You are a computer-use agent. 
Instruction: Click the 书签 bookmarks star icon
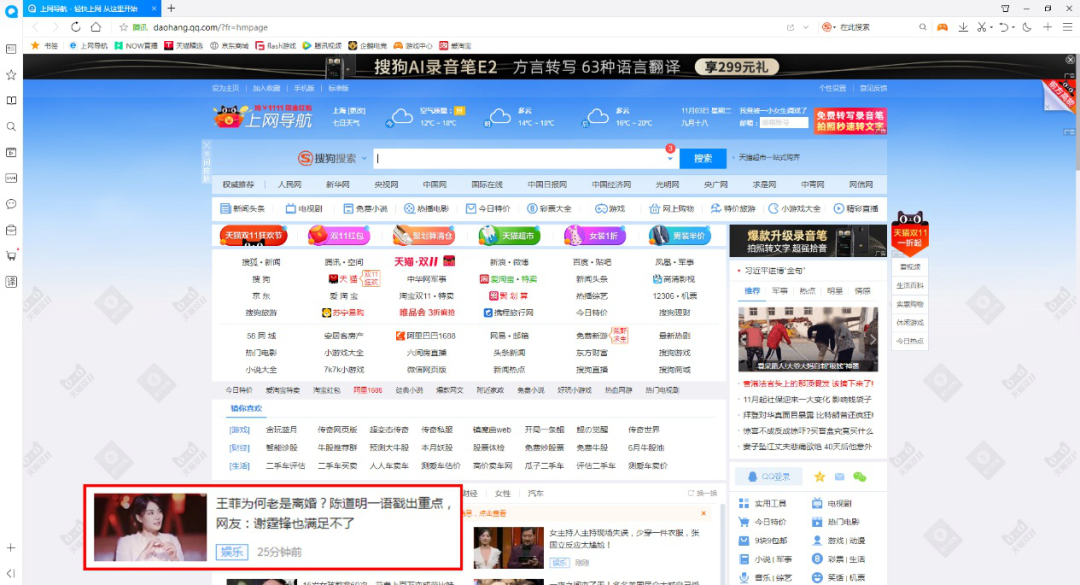point(35,45)
